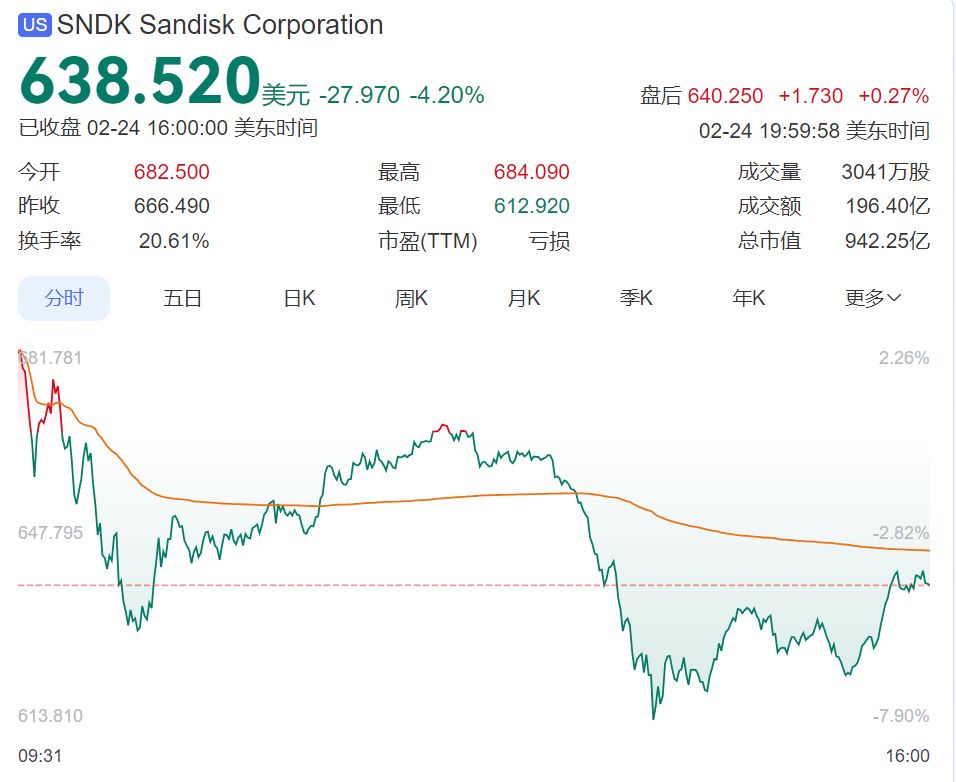Switch to the 五日 tab
956x782 pixels.
tap(183, 298)
